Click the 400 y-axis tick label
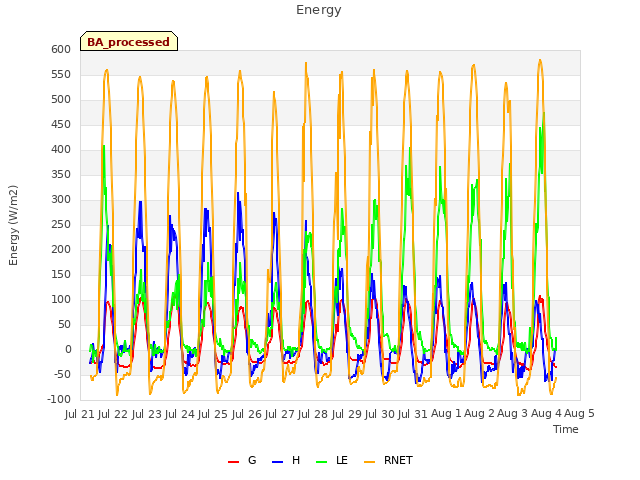Screen dimensions: 640x480 (x=61, y=149)
